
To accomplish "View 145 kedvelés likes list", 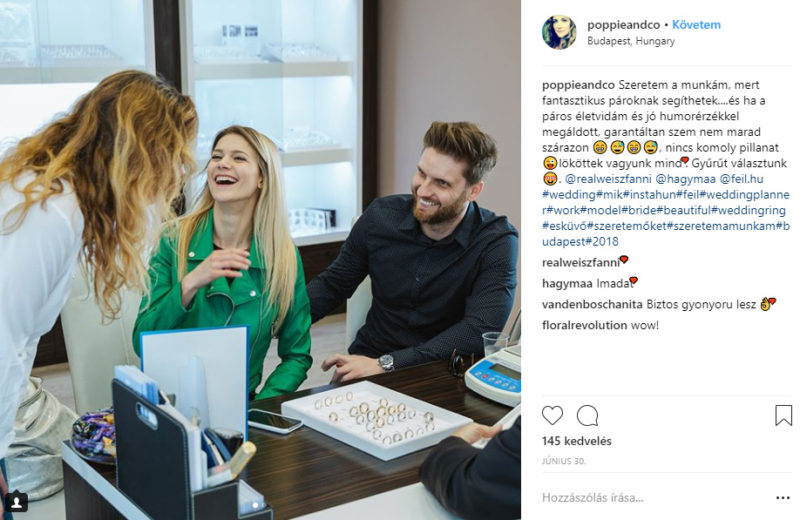I will [576, 441].
